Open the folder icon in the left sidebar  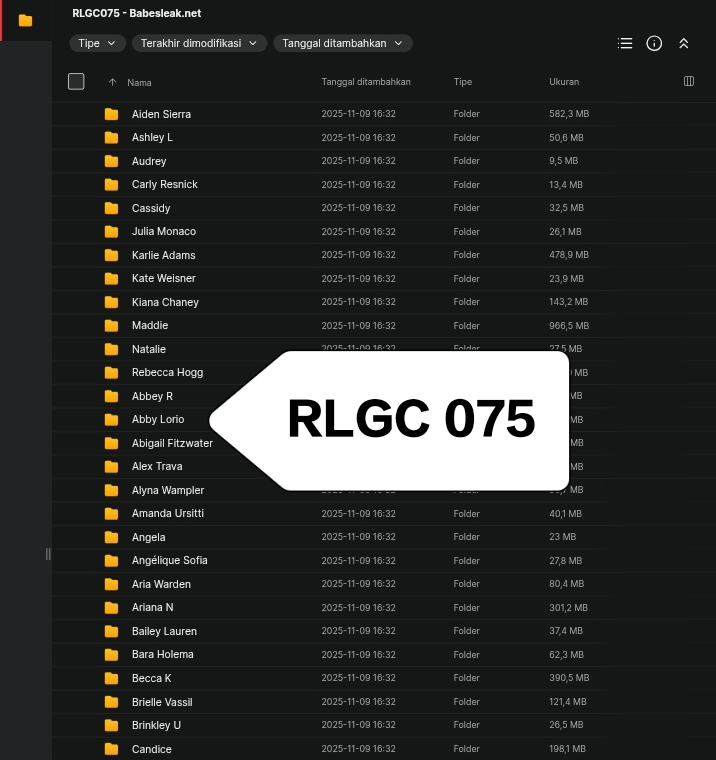(x=25, y=20)
